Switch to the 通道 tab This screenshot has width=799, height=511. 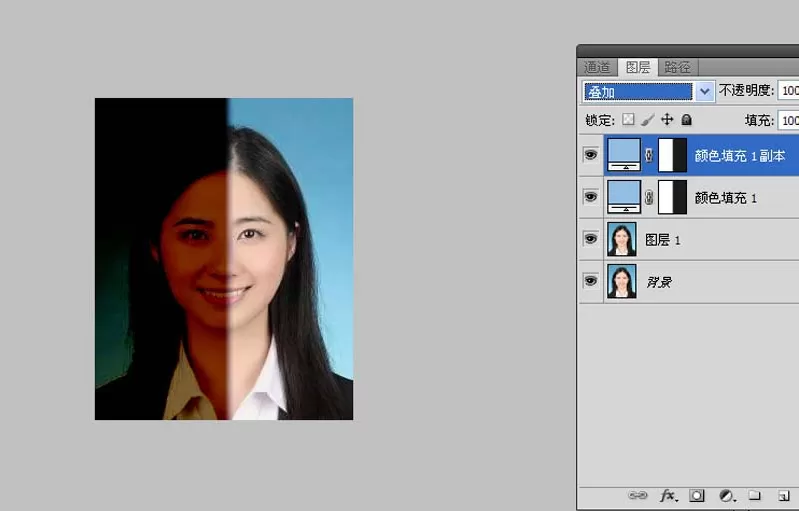(x=597, y=67)
